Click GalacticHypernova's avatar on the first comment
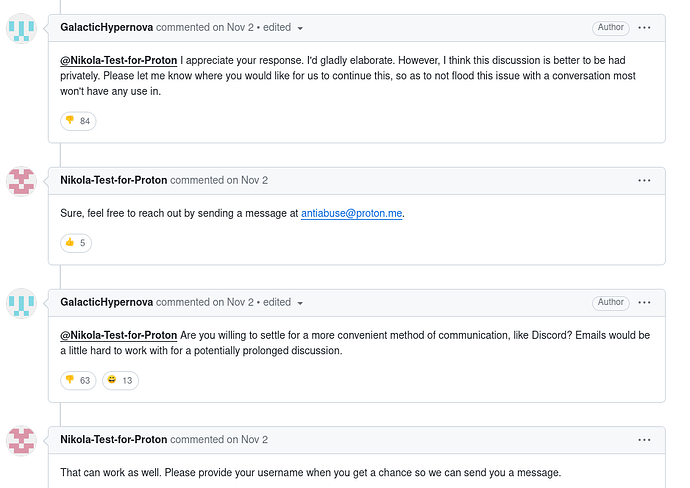690x488 pixels. tap(22, 29)
